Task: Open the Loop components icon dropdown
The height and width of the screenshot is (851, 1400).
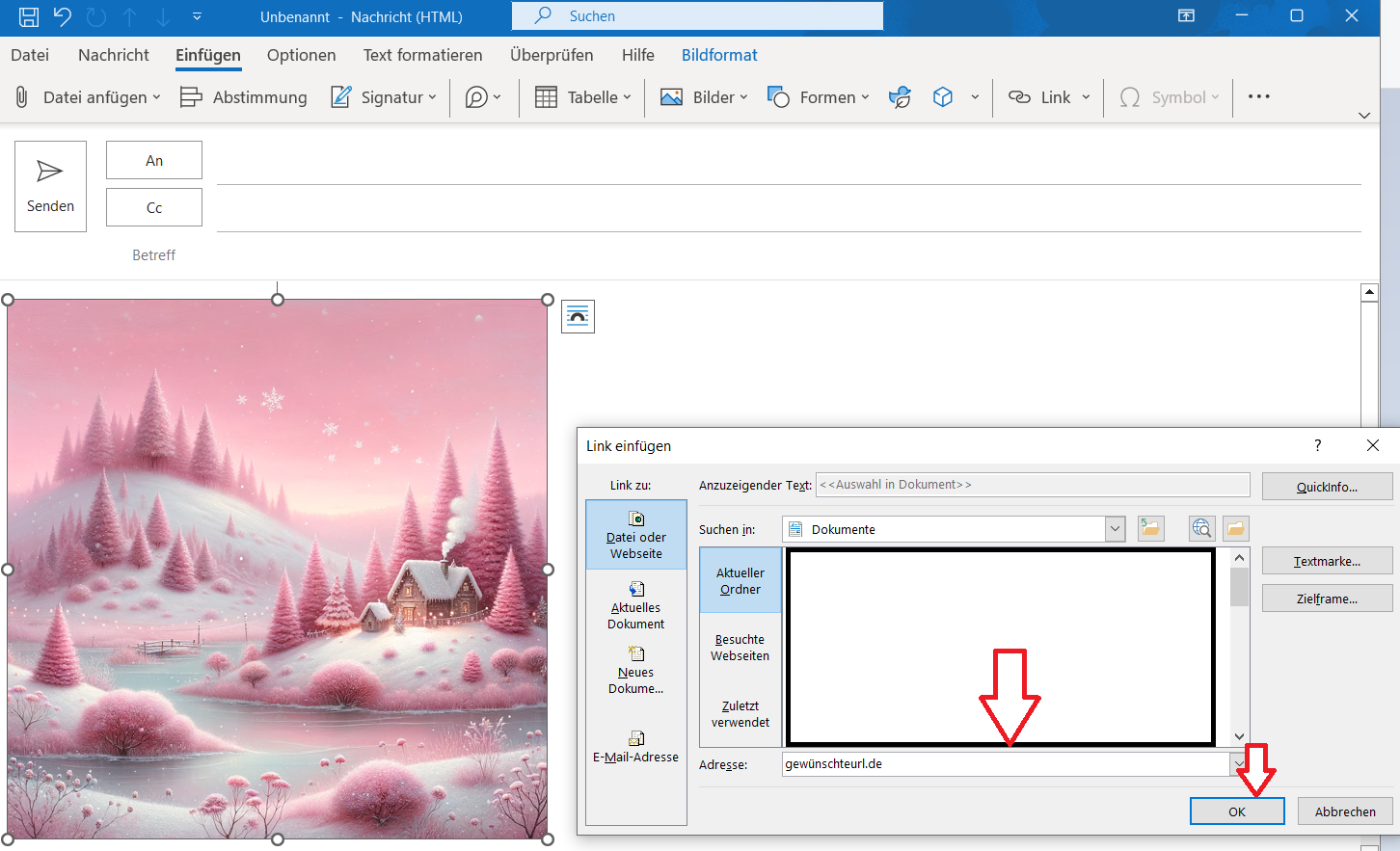Action: coord(483,97)
